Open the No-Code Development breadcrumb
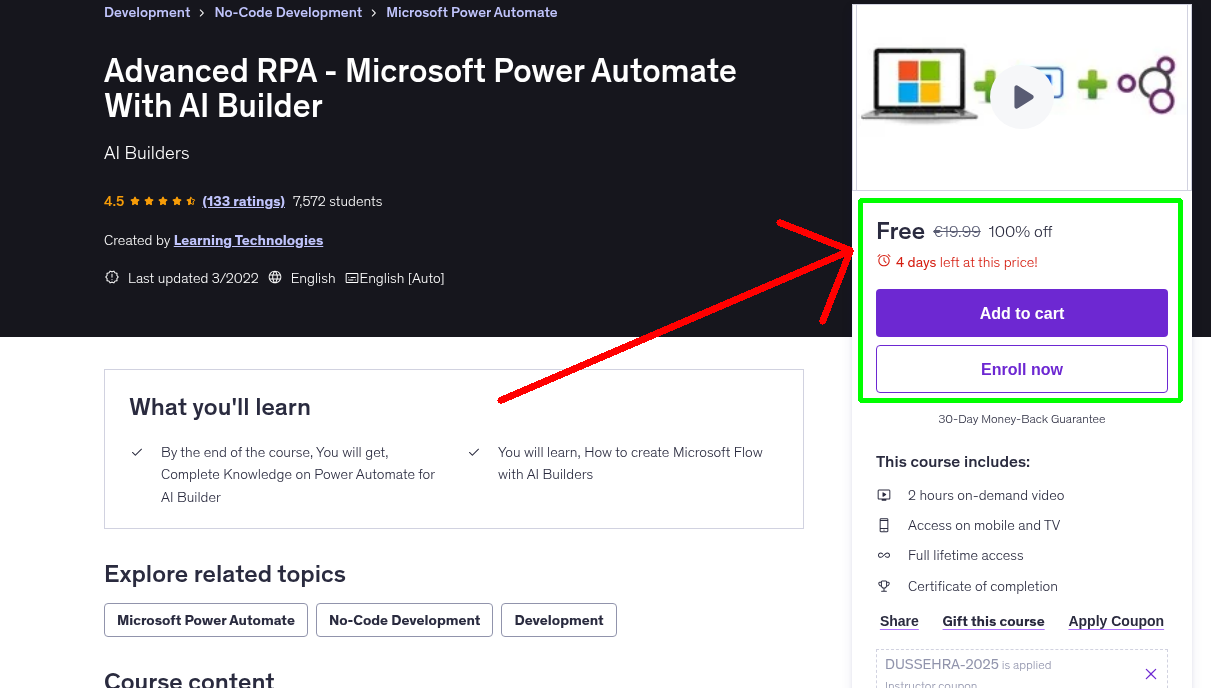 (x=288, y=12)
